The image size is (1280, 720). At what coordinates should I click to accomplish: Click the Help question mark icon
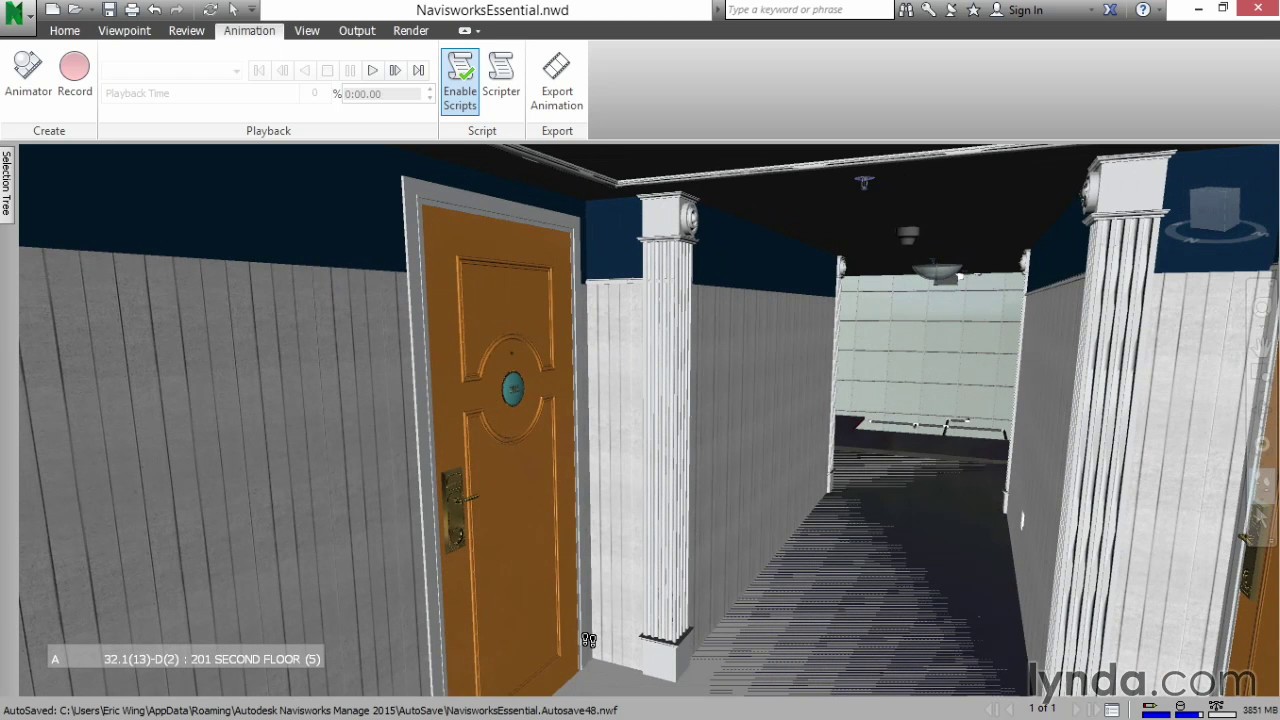1143,10
